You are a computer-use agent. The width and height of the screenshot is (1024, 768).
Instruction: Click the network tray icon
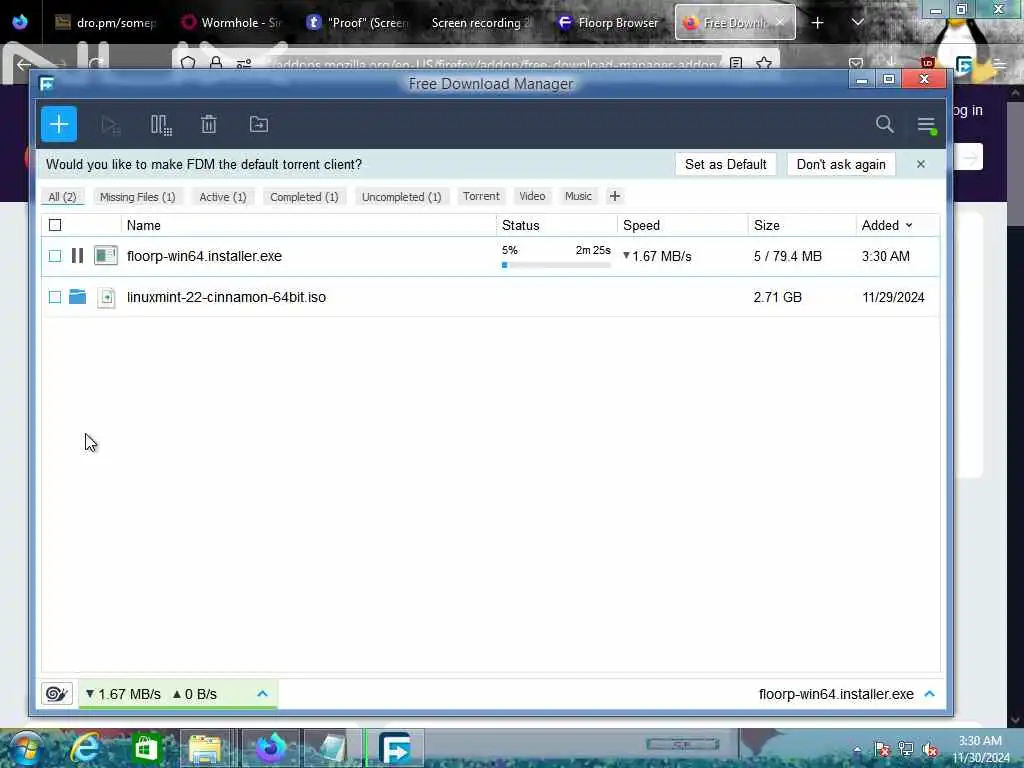click(906, 749)
